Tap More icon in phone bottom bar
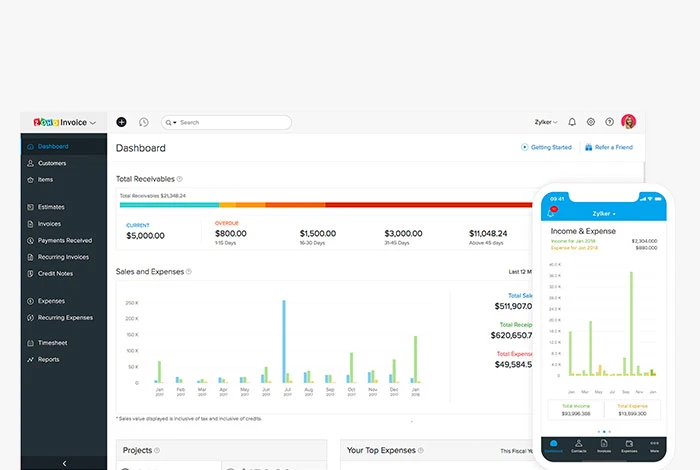 point(654,445)
